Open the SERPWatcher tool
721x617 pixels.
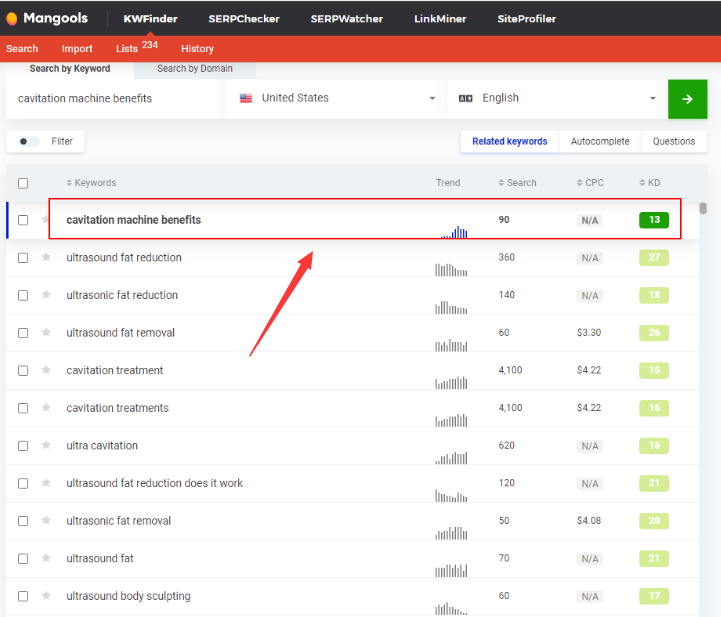[x=347, y=18]
